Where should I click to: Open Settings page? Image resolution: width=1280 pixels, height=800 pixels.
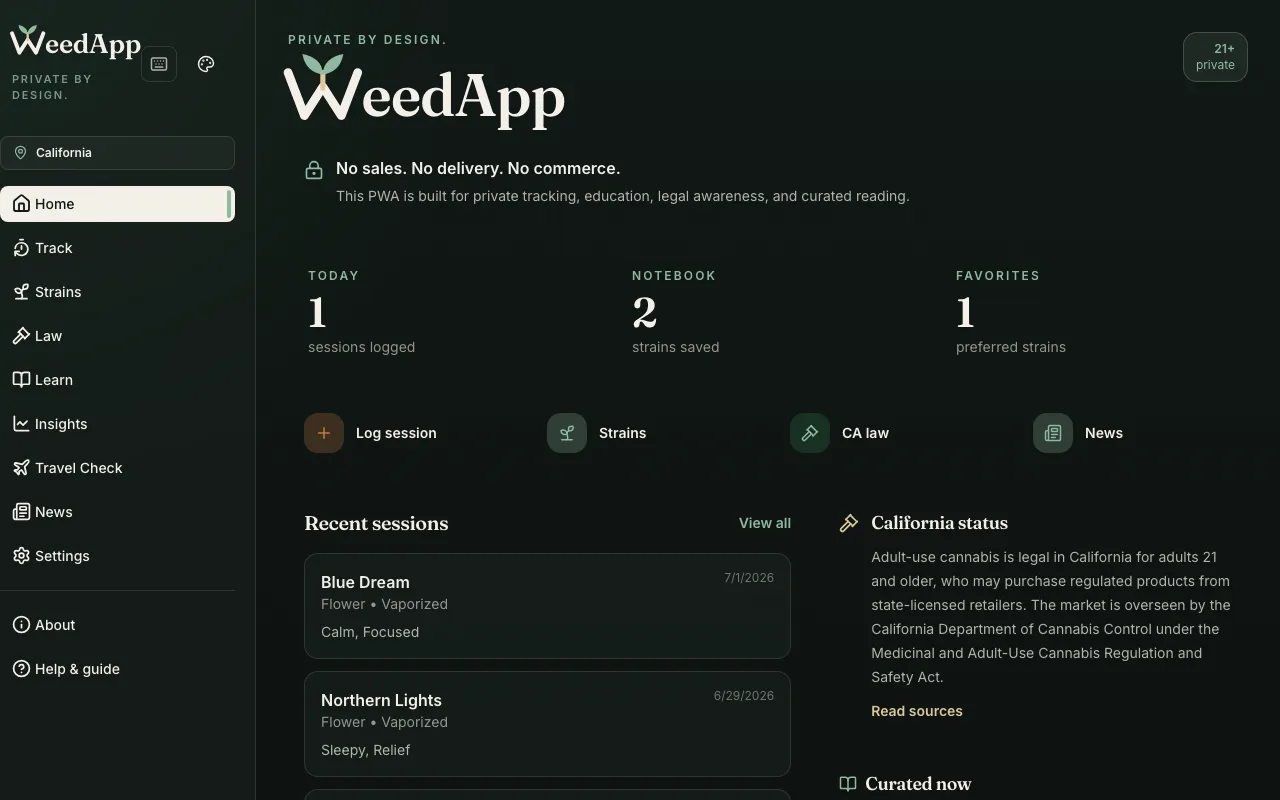(117, 556)
